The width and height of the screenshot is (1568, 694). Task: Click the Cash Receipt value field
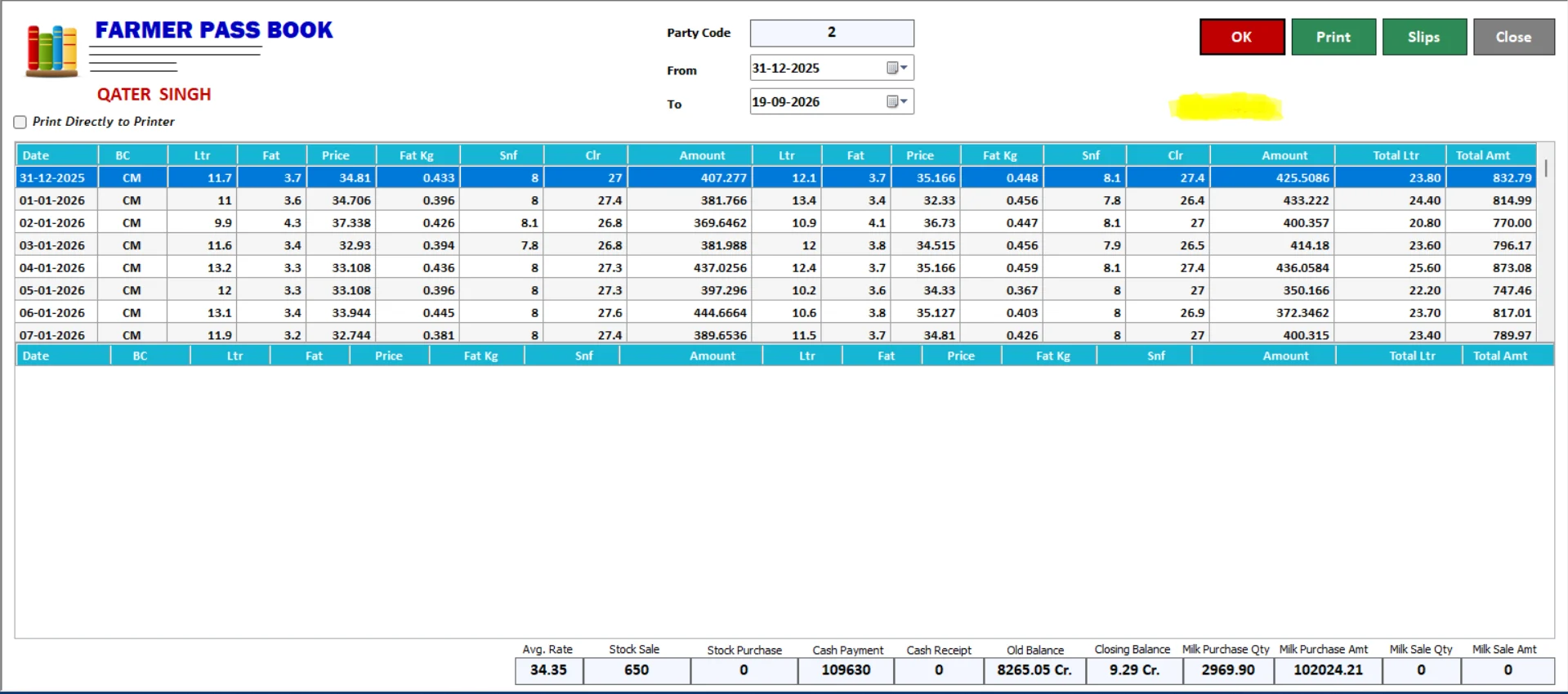coord(939,670)
